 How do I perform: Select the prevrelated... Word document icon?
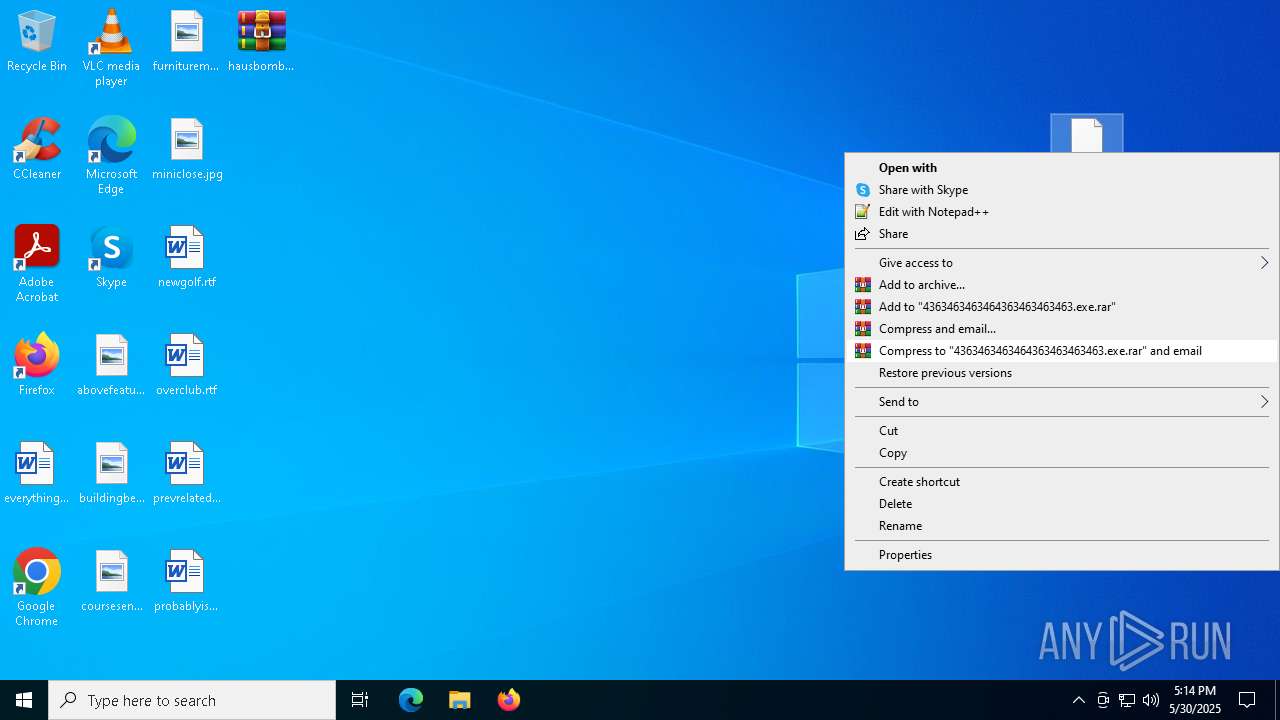[187, 474]
